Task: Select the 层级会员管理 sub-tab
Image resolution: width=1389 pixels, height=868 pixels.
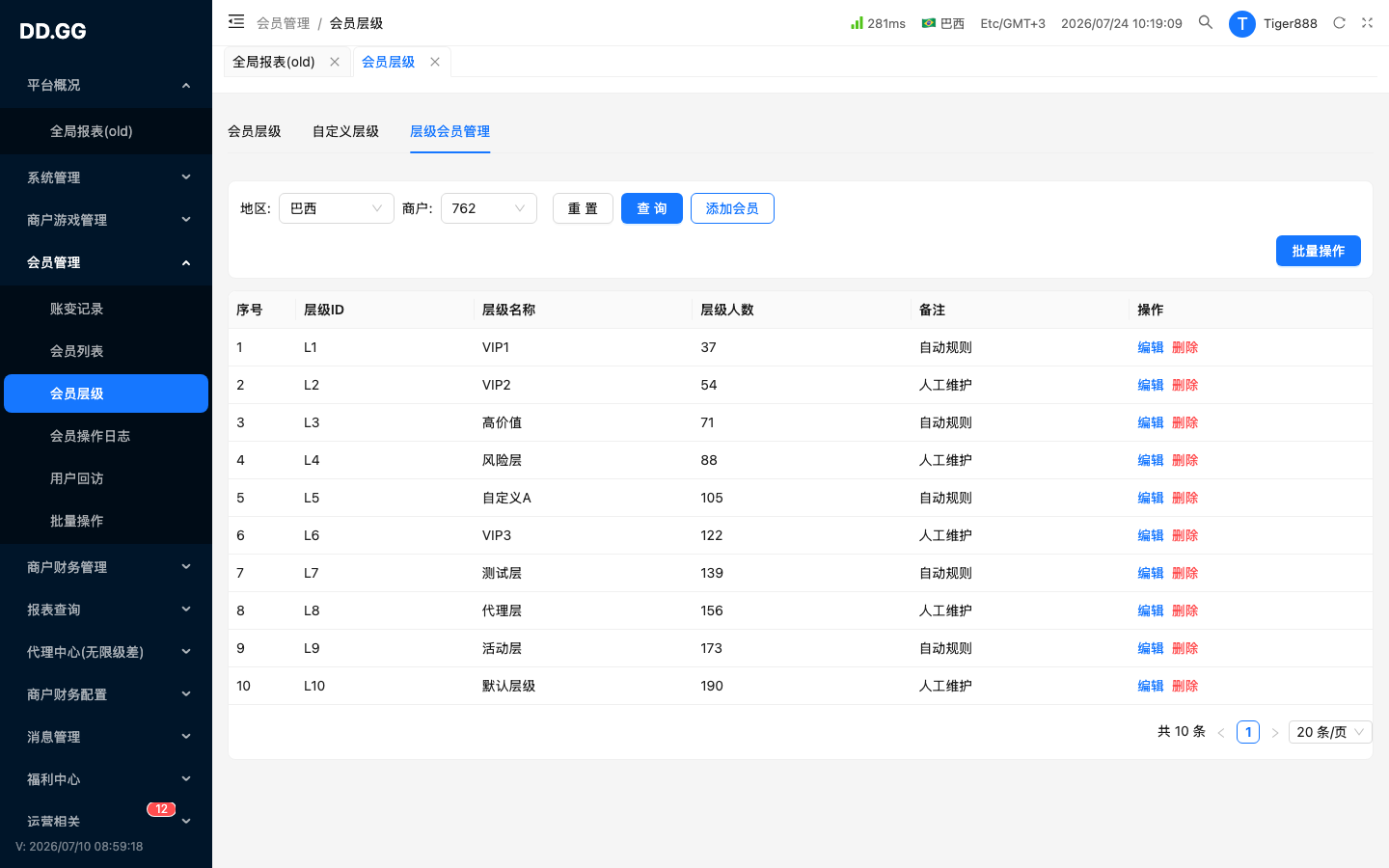Action: (x=449, y=131)
